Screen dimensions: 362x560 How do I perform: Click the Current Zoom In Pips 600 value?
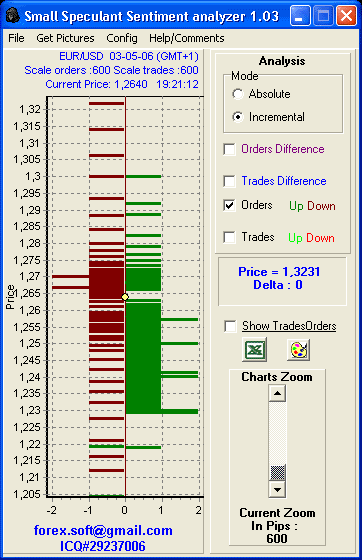point(277,539)
